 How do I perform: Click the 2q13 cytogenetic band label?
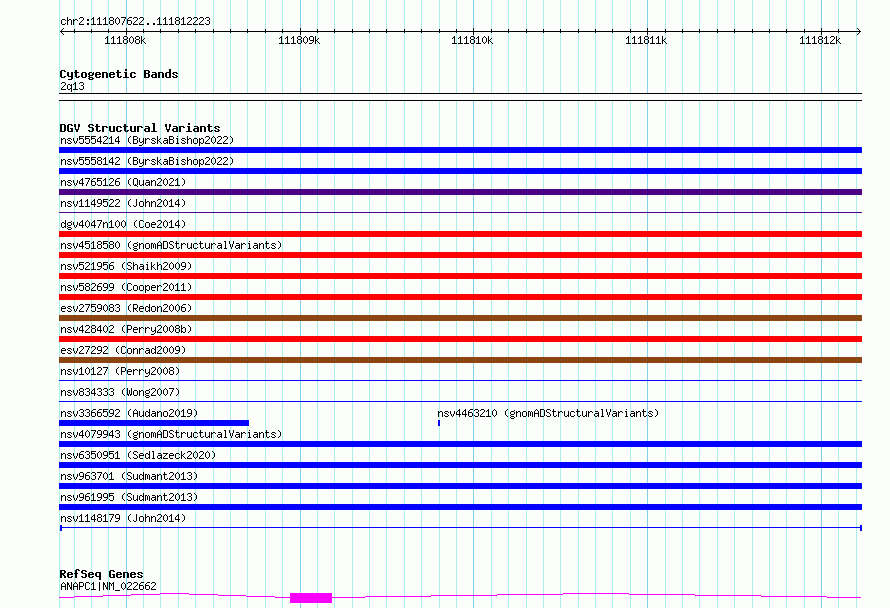(x=72, y=86)
